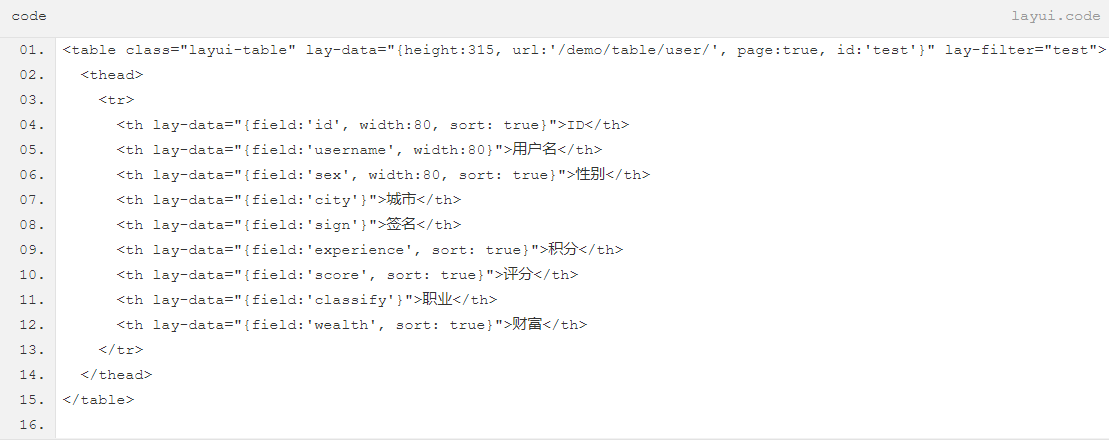Click the 评分 score th line
The height and width of the screenshot is (440, 1109).
(x=347, y=275)
